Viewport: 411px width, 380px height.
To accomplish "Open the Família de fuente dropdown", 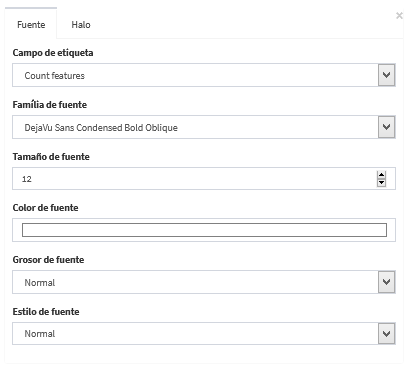I will 204,127.
